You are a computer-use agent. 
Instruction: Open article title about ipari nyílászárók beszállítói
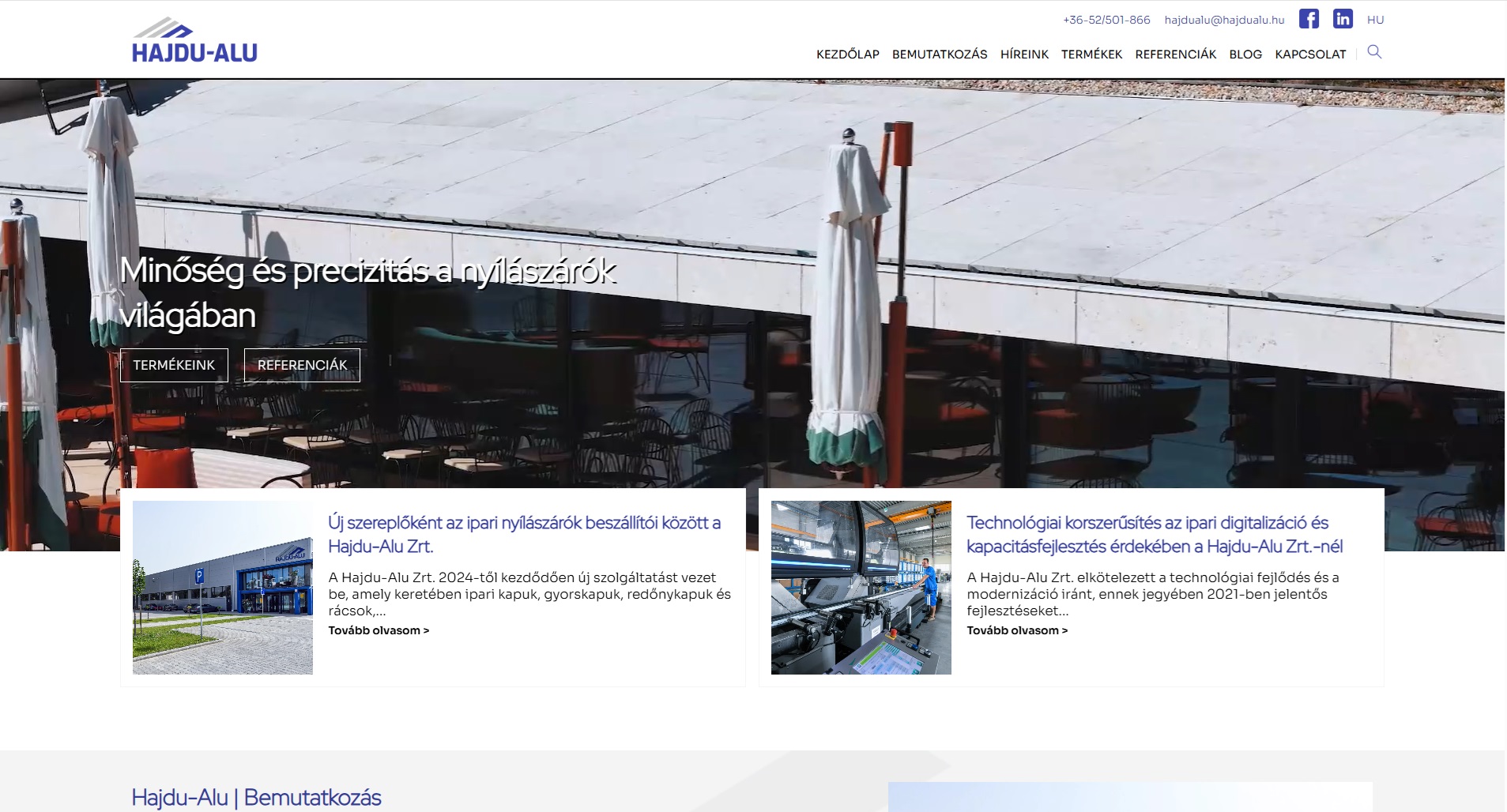524,534
